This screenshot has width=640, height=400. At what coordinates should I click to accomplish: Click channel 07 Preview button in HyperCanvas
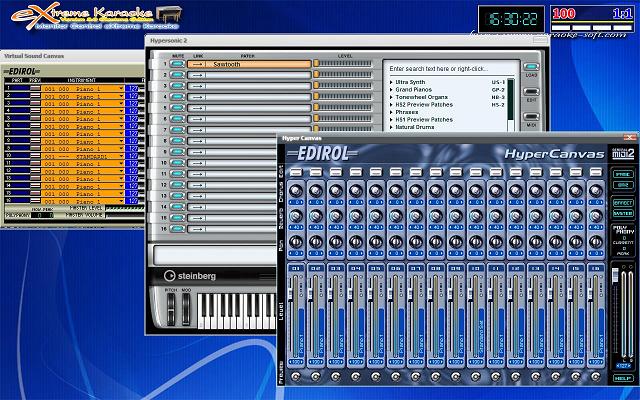pos(416,376)
